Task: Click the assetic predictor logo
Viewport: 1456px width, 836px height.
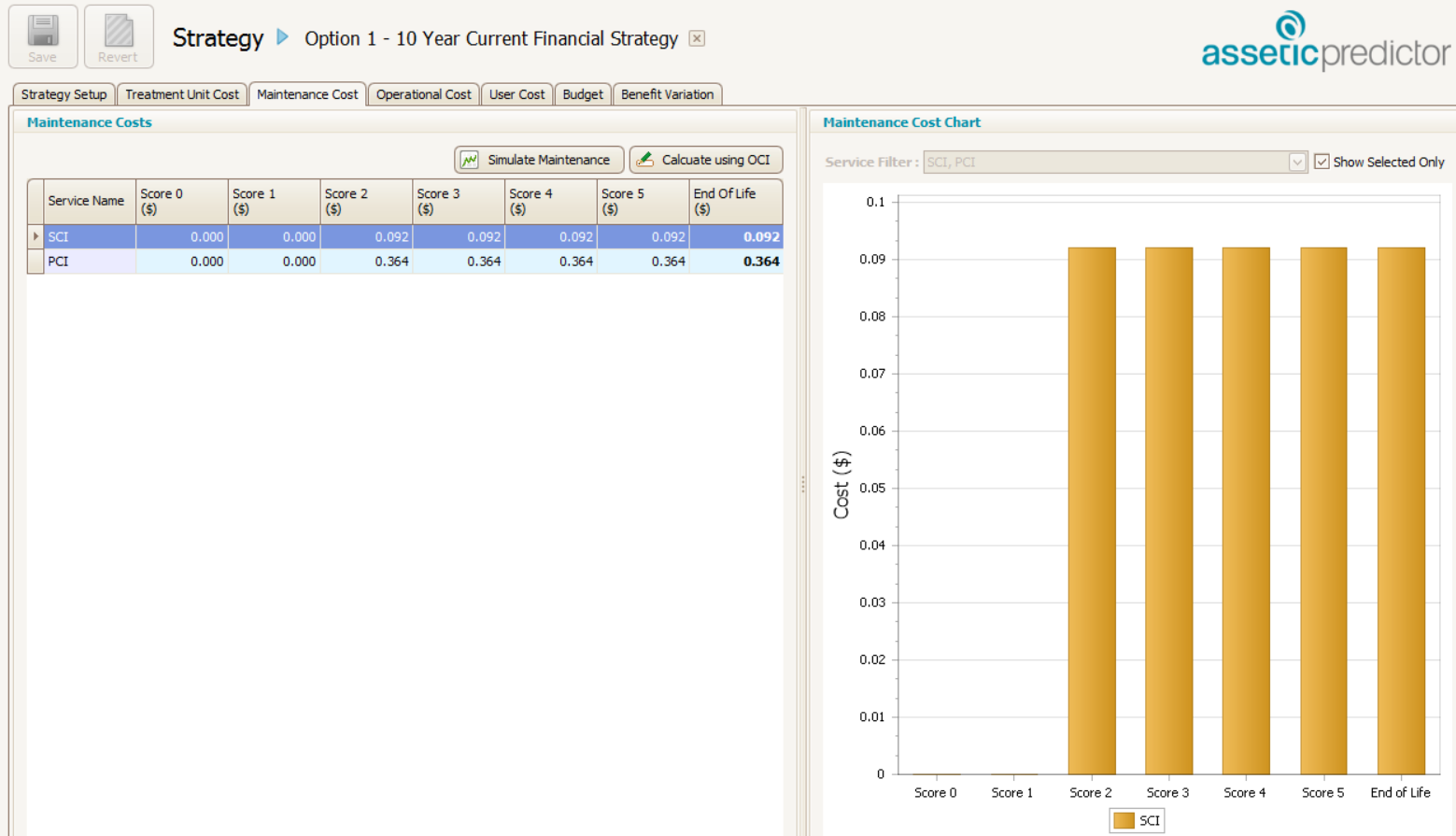Action: 1325,41
